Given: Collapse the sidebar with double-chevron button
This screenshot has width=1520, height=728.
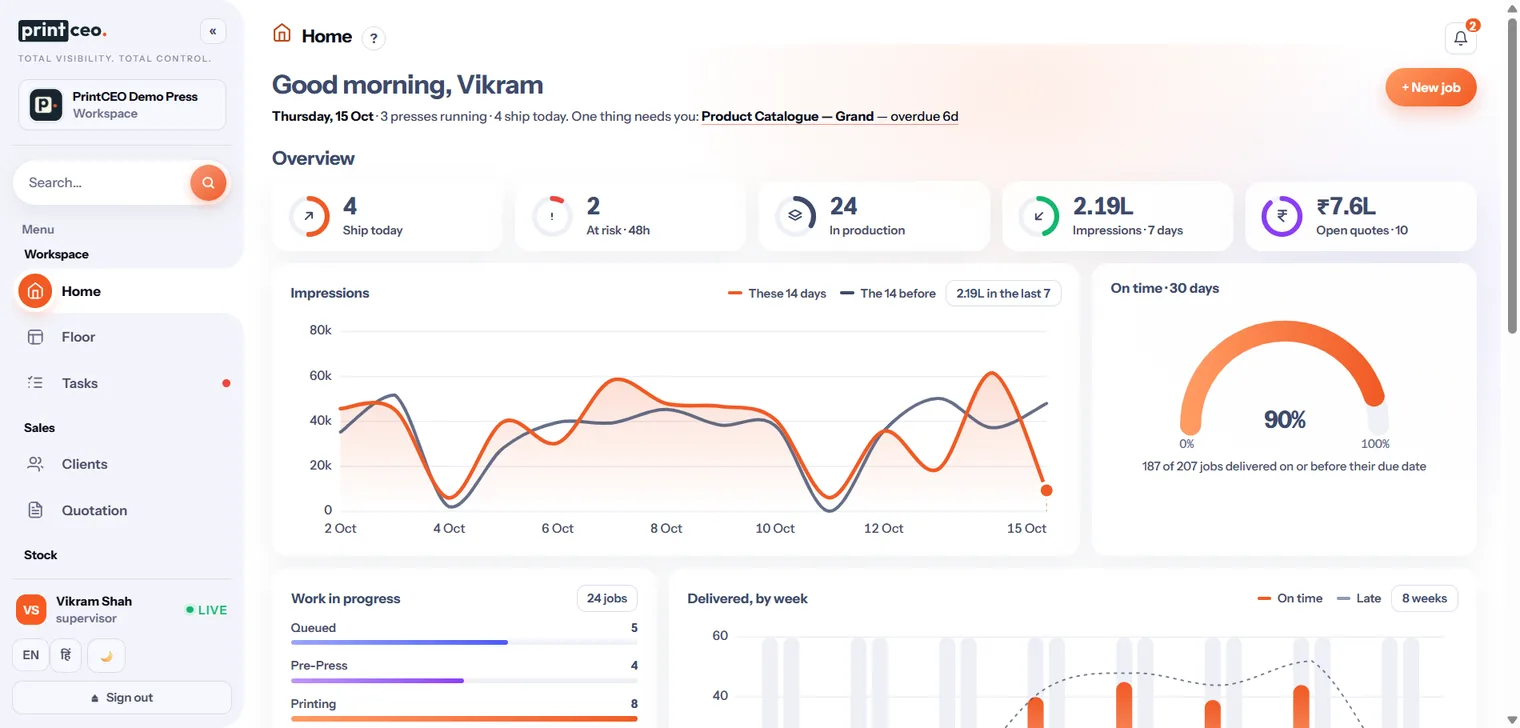Looking at the screenshot, I should pos(213,31).
